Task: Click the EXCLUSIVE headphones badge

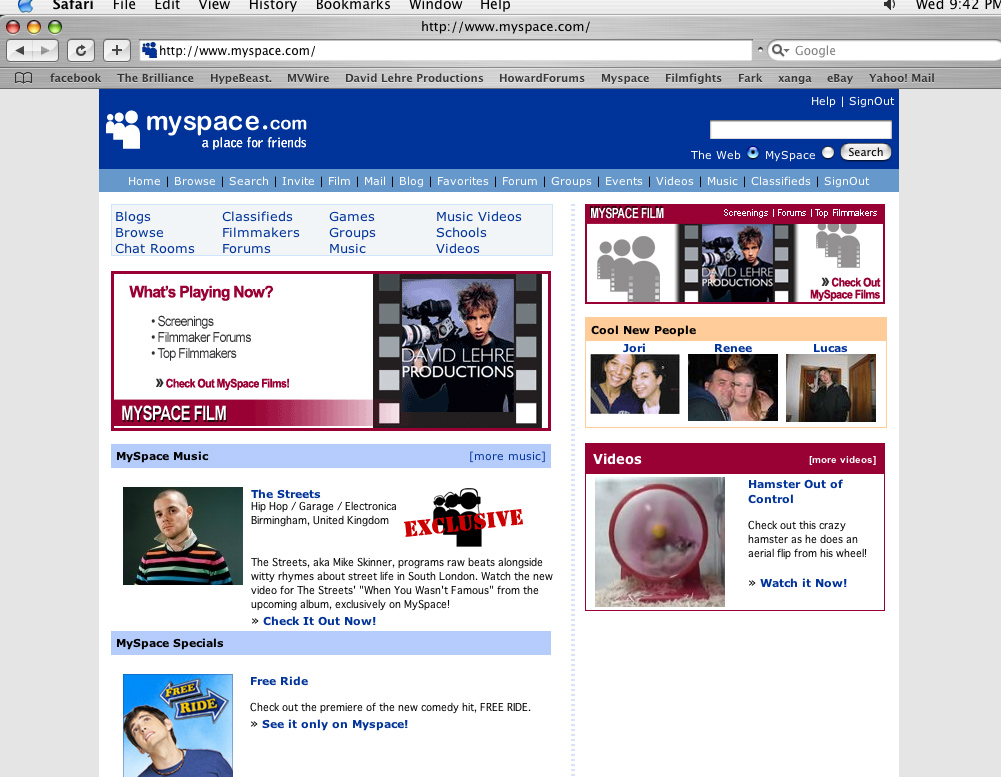Action: pos(463,518)
